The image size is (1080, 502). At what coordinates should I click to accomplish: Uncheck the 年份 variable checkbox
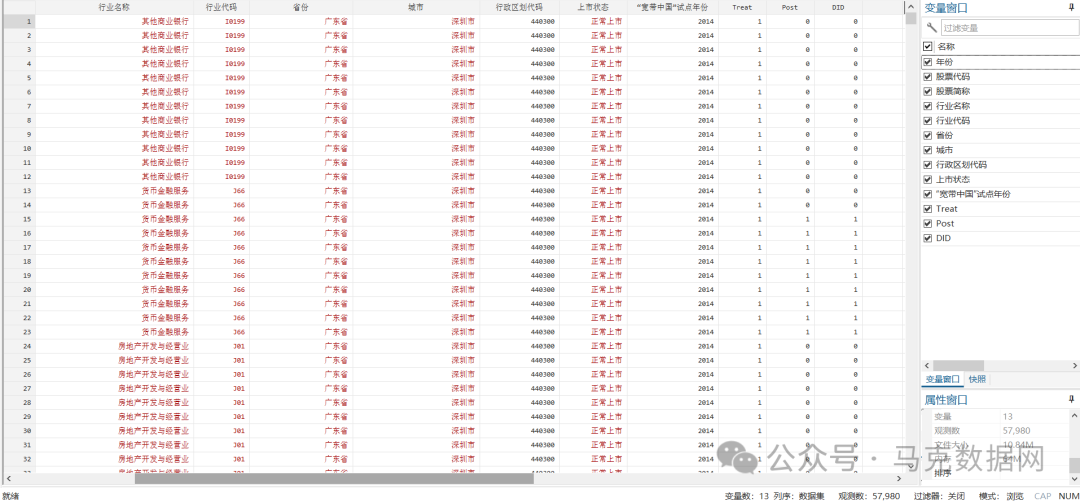[x=928, y=62]
